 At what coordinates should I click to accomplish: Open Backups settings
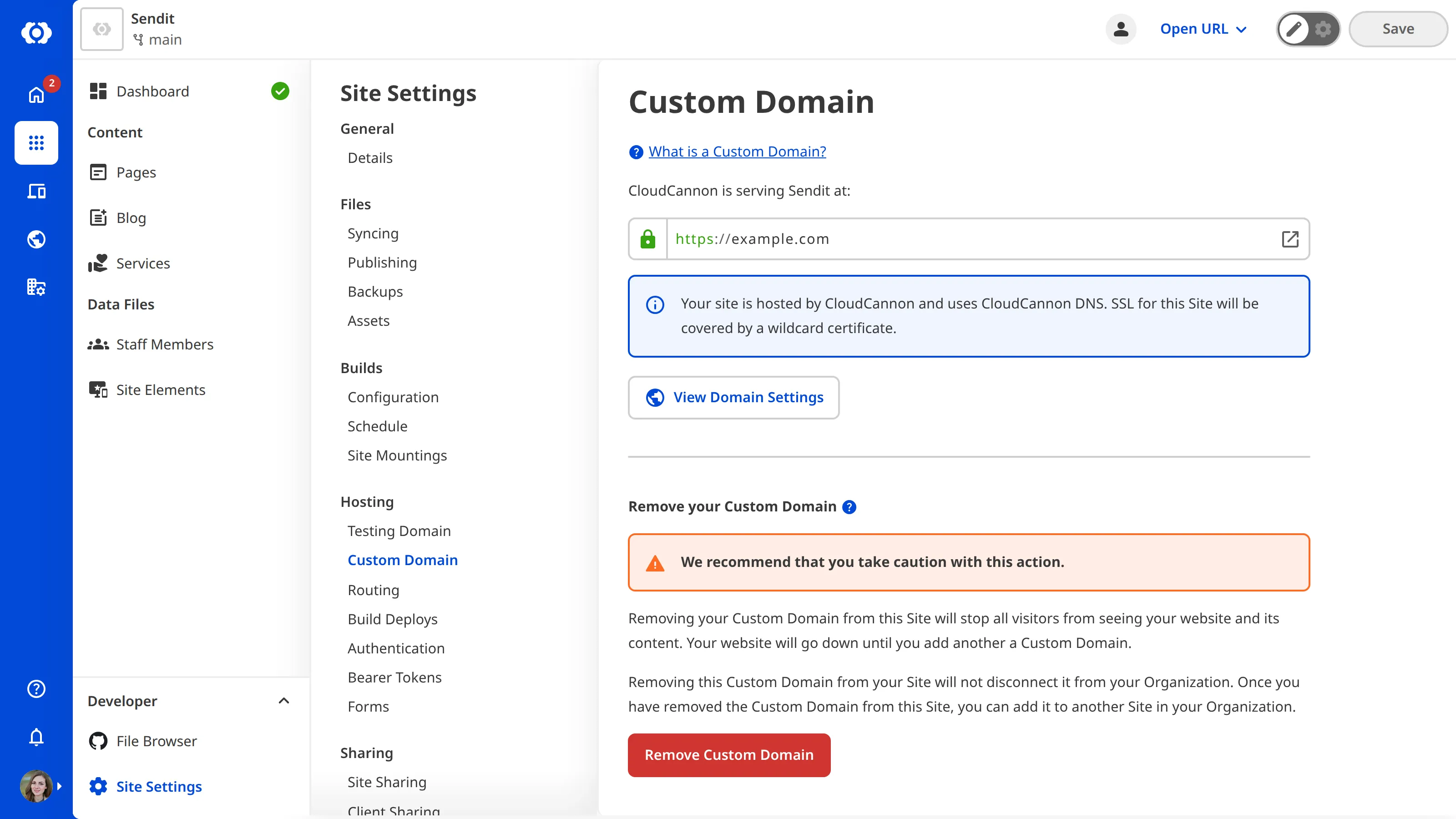pyautogui.click(x=375, y=292)
